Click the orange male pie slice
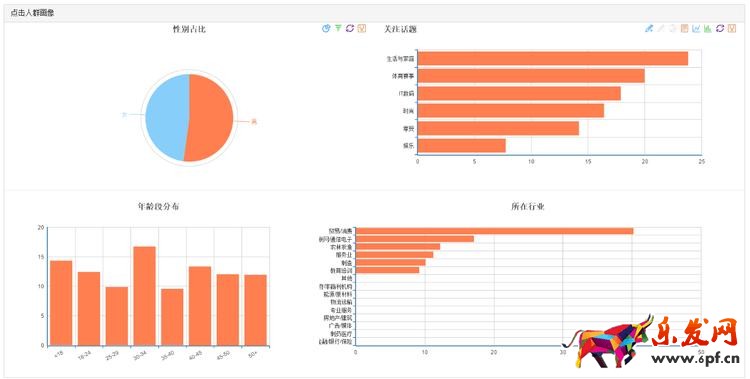This screenshot has width=750, height=379. (x=210, y=117)
